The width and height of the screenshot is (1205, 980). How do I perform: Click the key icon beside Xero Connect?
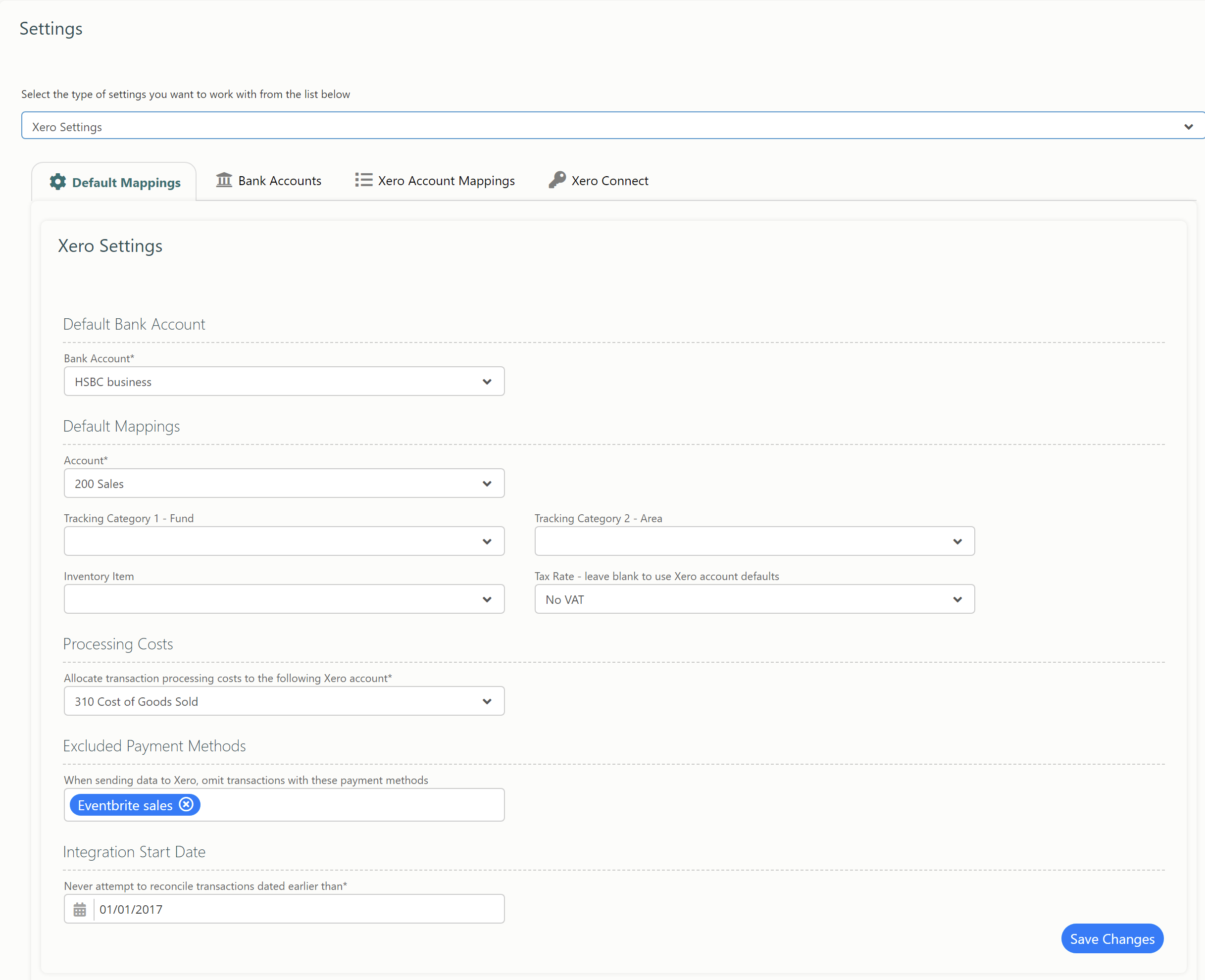[x=557, y=180]
